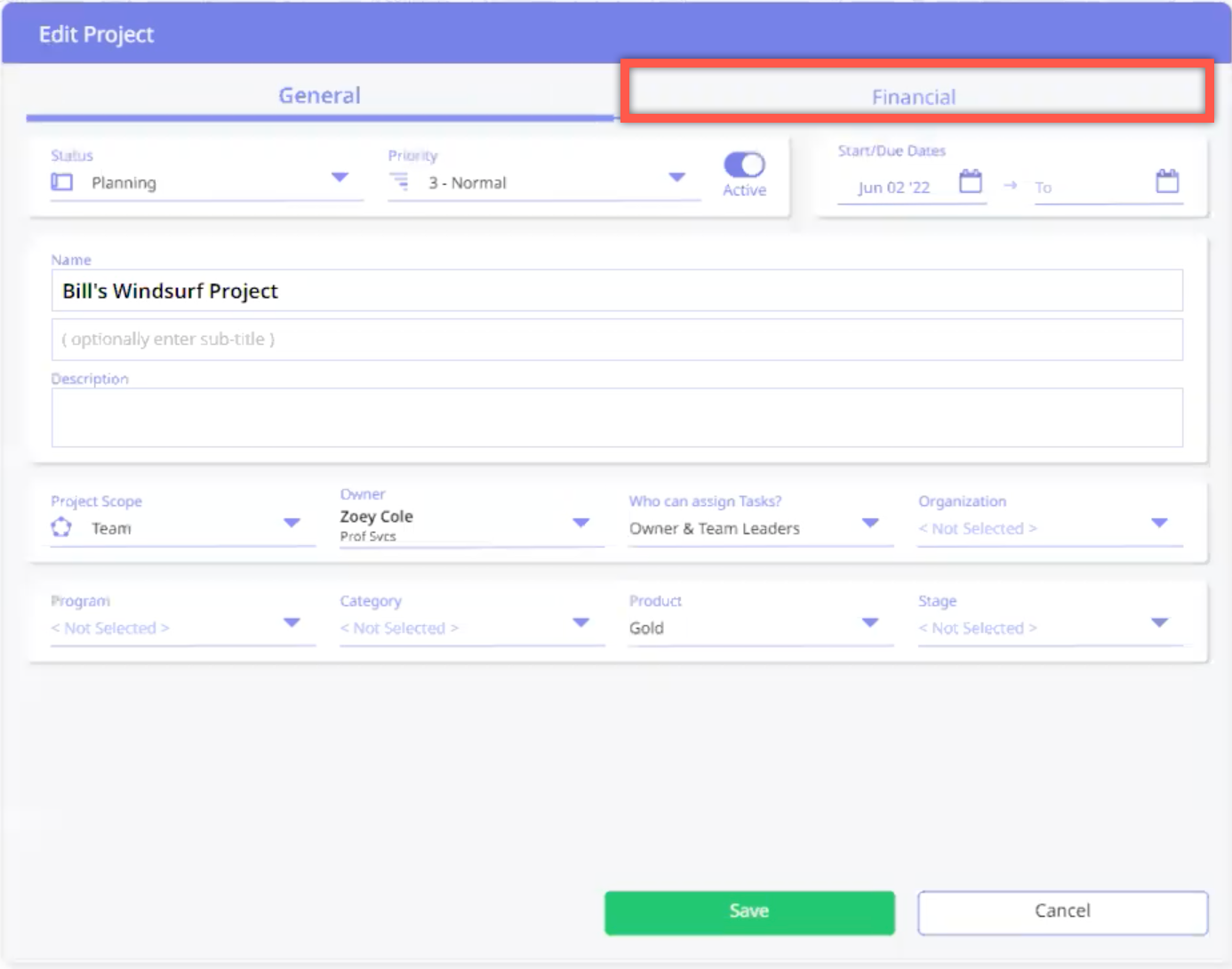Open the Organization dropdown

click(1159, 523)
